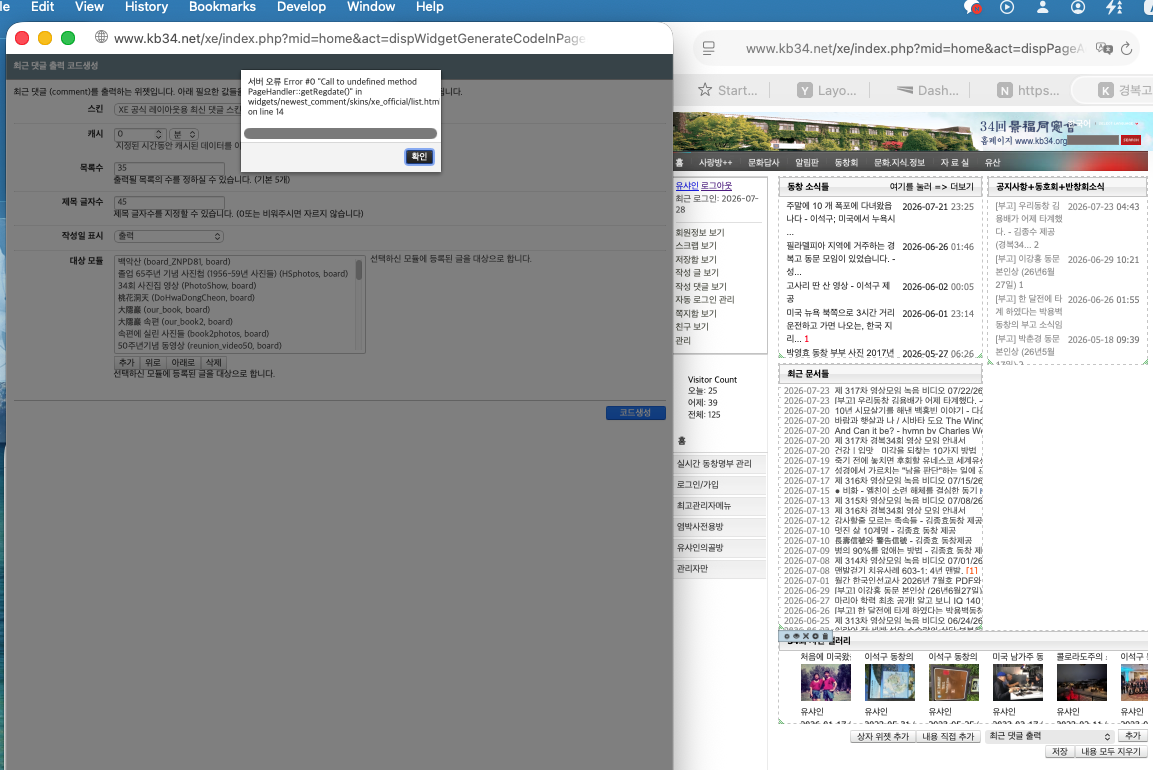Select 백악산 (board_ZNPD81, board) in module list
The image size is (1153, 770).
[174, 261]
